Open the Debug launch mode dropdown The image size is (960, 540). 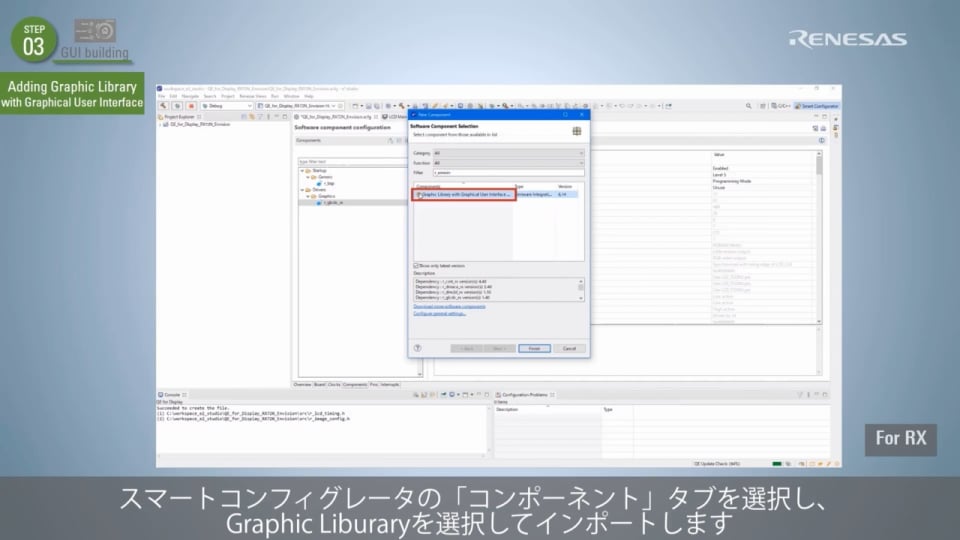(x=225, y=105)
